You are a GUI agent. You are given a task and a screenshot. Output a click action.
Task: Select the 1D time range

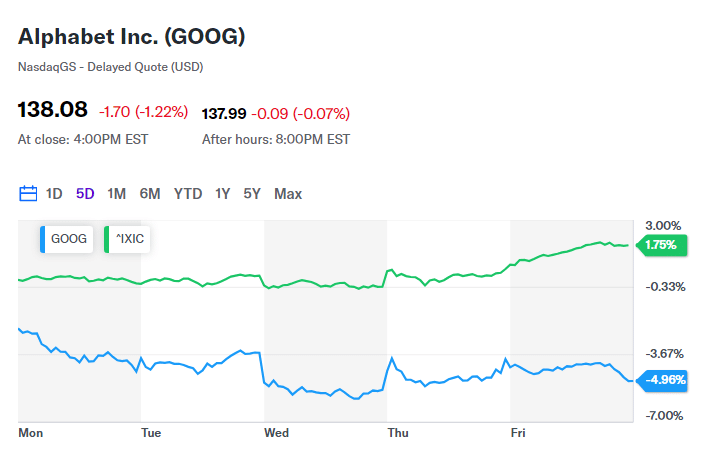[x=55, y=194]
